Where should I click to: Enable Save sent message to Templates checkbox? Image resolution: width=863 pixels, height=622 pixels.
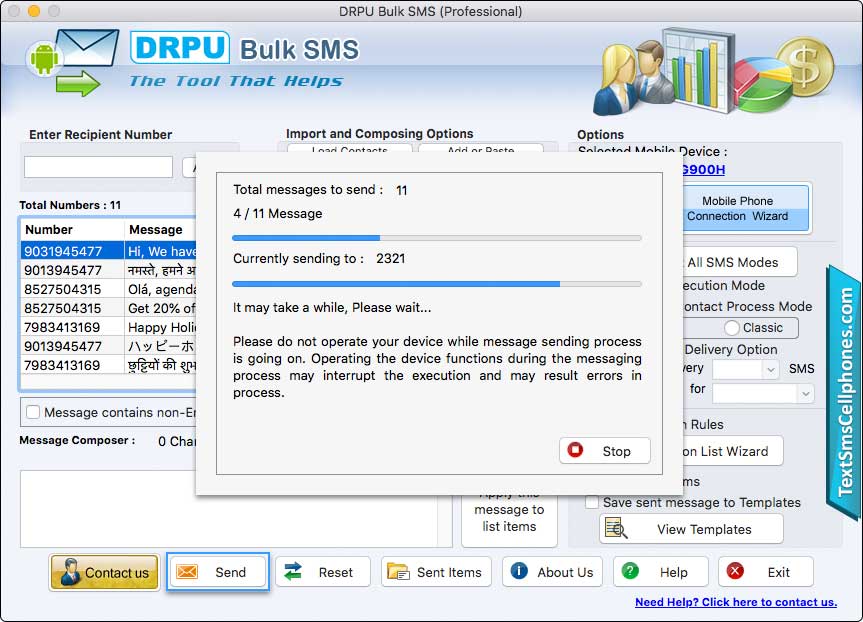[592, 502]
